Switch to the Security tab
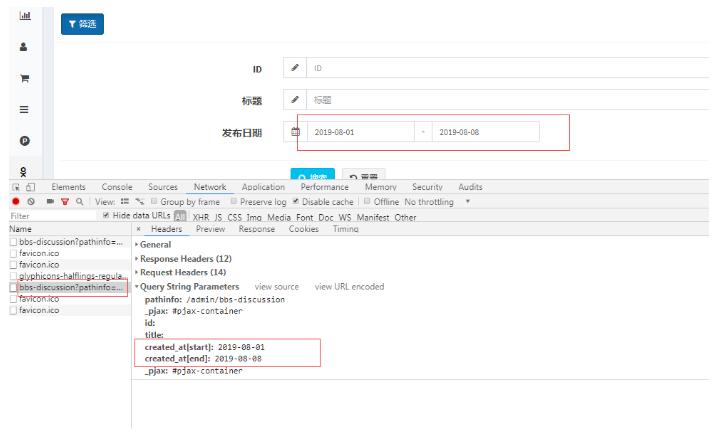This screenshot has width=720, height=437. coord(427,187)
